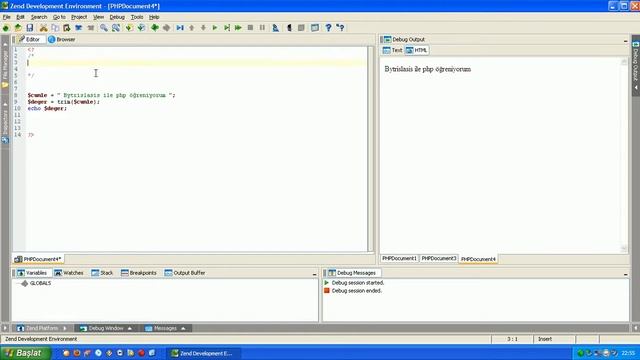Click the blue question mark Help icon

point(328,28)
